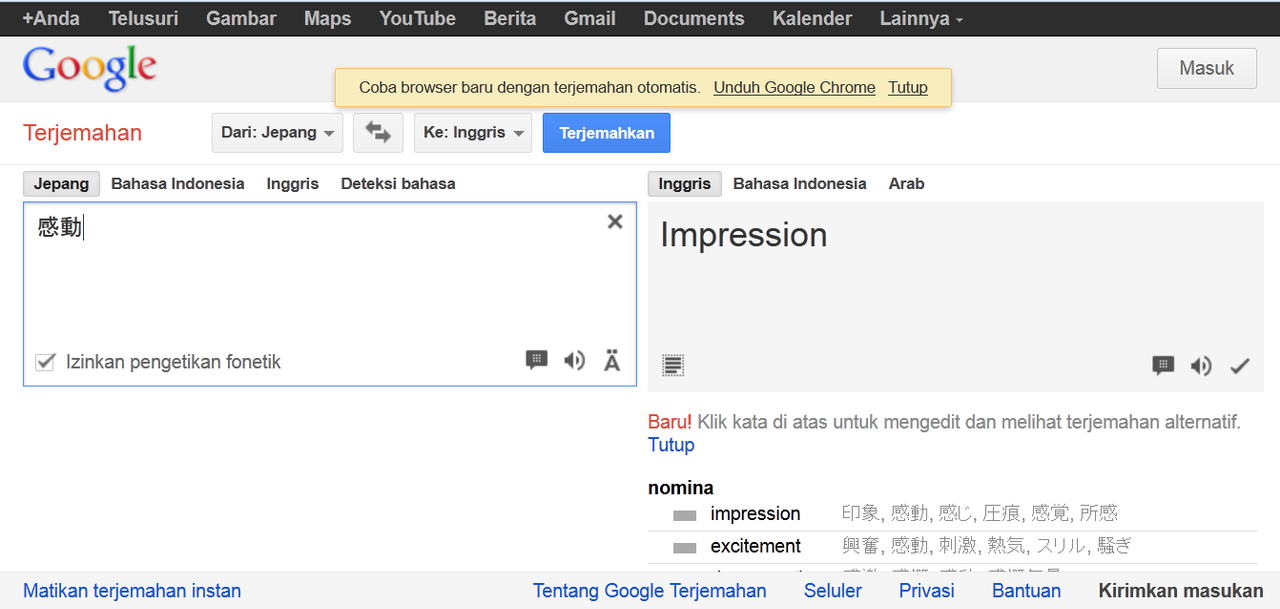
Task: Select Inggris target language tab
Action: point(685,184)
